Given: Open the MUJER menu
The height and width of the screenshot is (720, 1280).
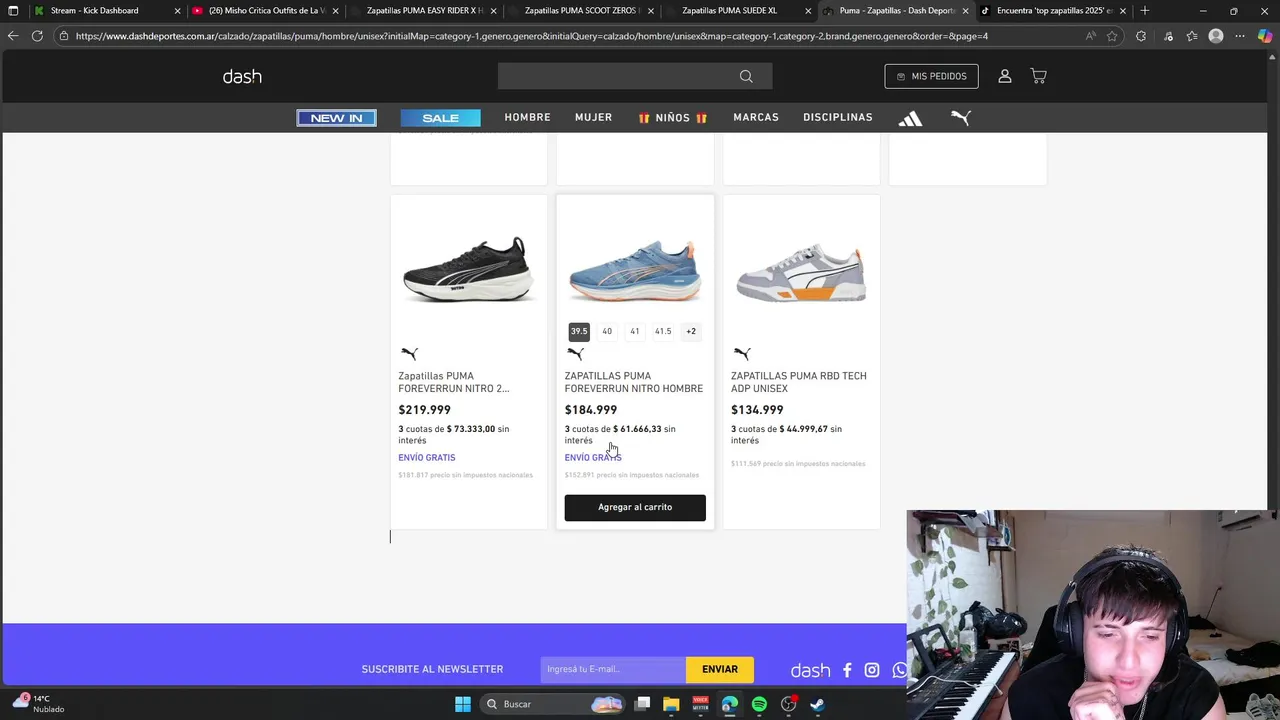Looking at the screenshot, I should (x=593, y=118).
